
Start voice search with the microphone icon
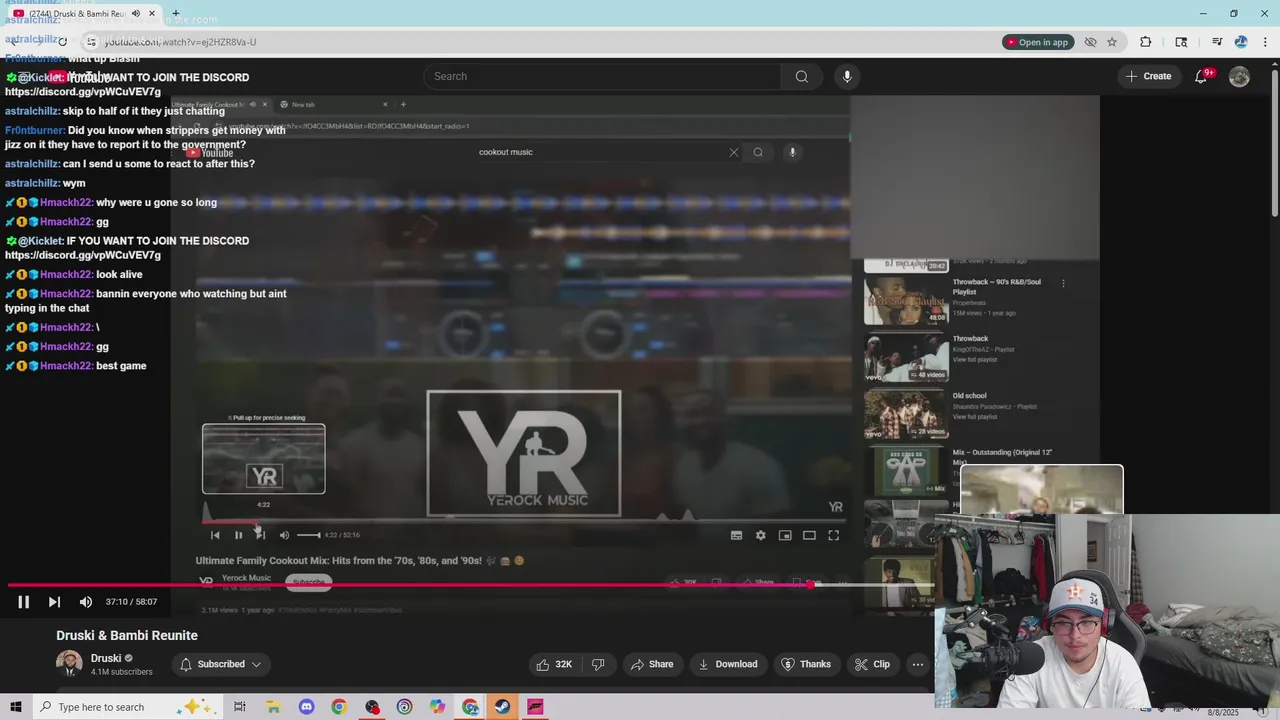(x=847, y=76)
